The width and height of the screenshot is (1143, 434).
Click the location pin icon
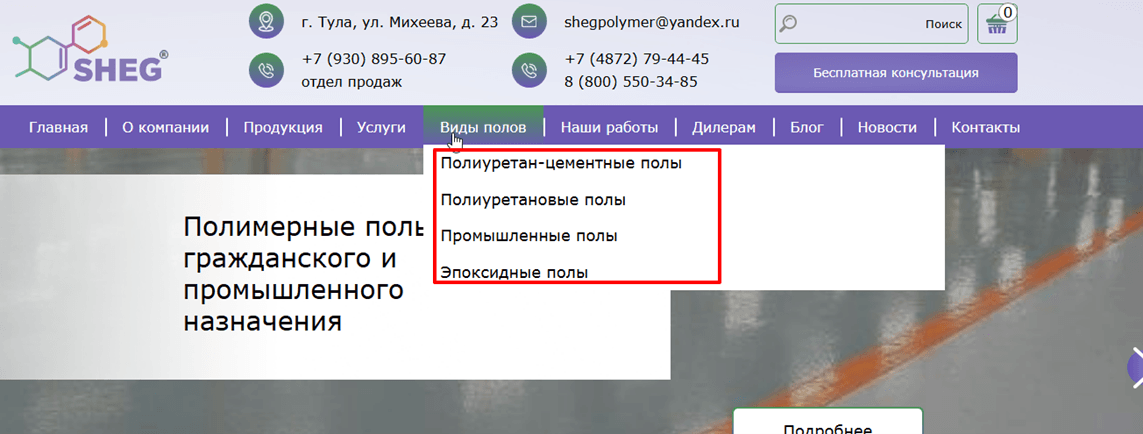point(267,22)
